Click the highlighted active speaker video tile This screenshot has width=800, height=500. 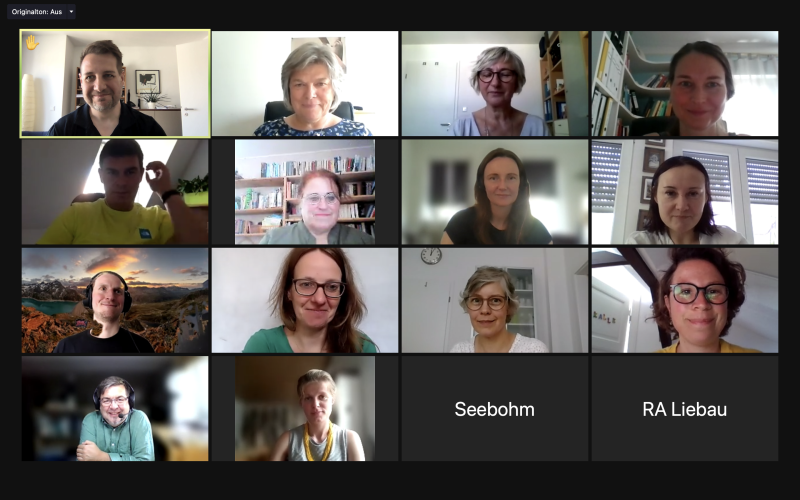pos(115,84)
